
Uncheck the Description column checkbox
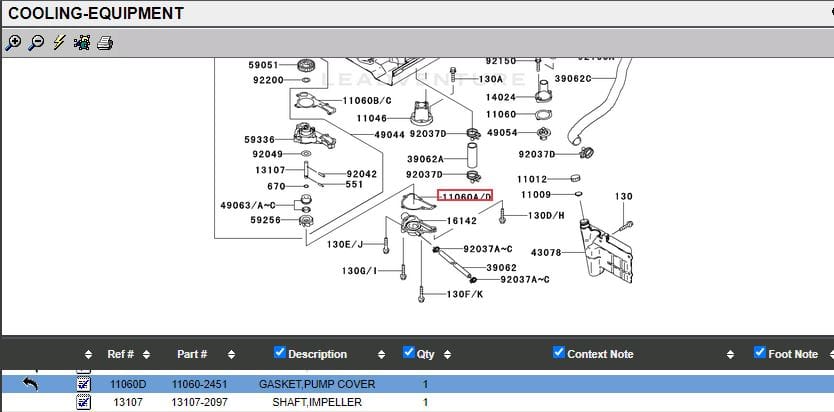point(280,353)
